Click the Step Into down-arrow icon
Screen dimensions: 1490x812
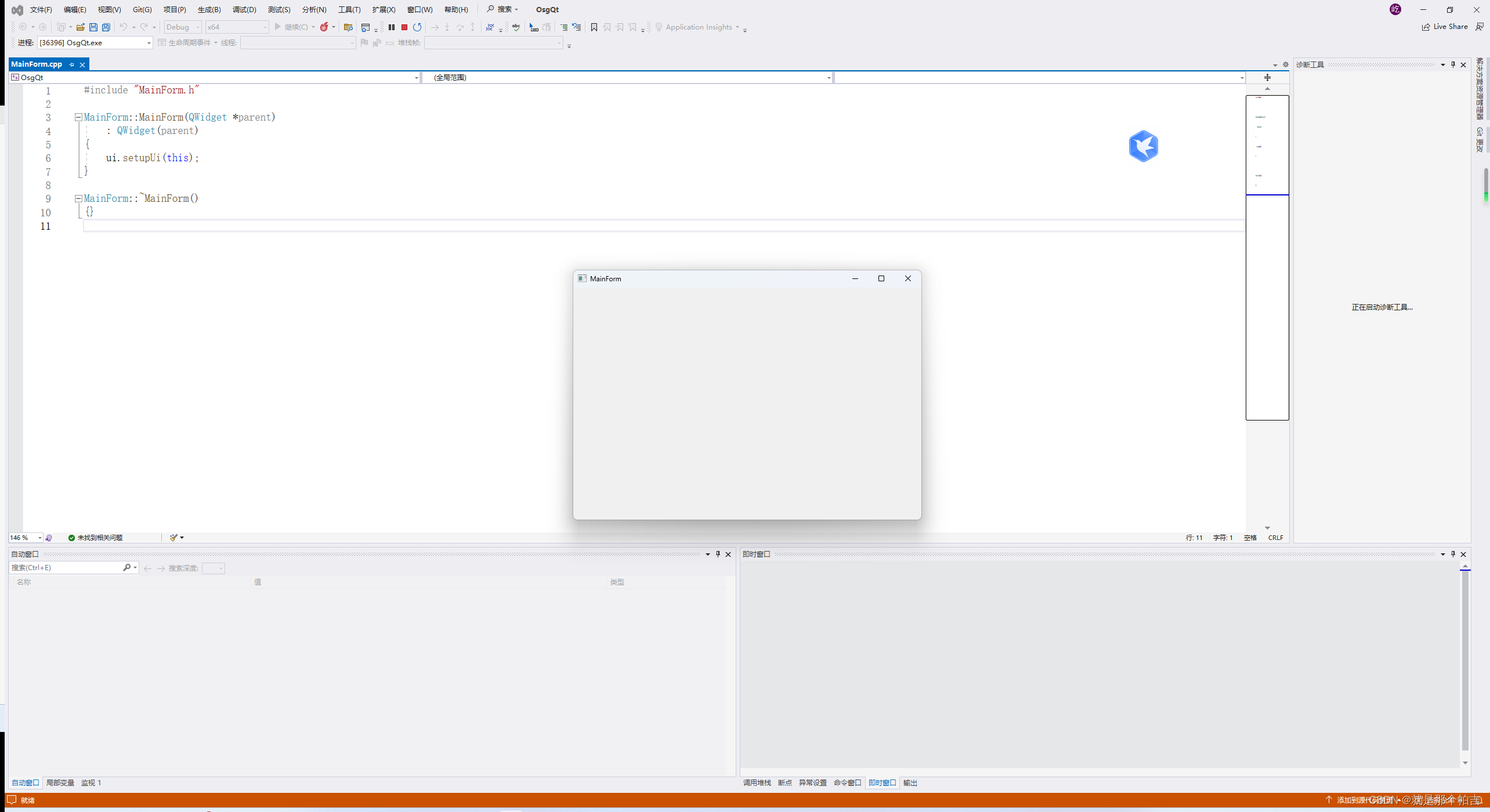pos(447,27)
